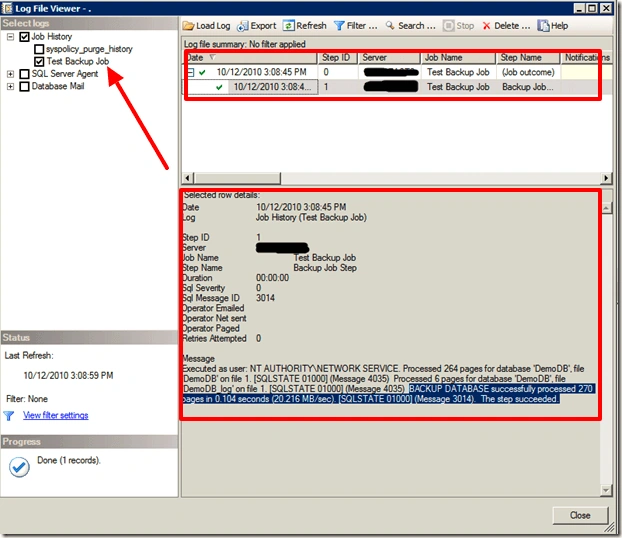Collapse the Job History tree node
Viewport: 622px width, 538px height.
[10, 37]
